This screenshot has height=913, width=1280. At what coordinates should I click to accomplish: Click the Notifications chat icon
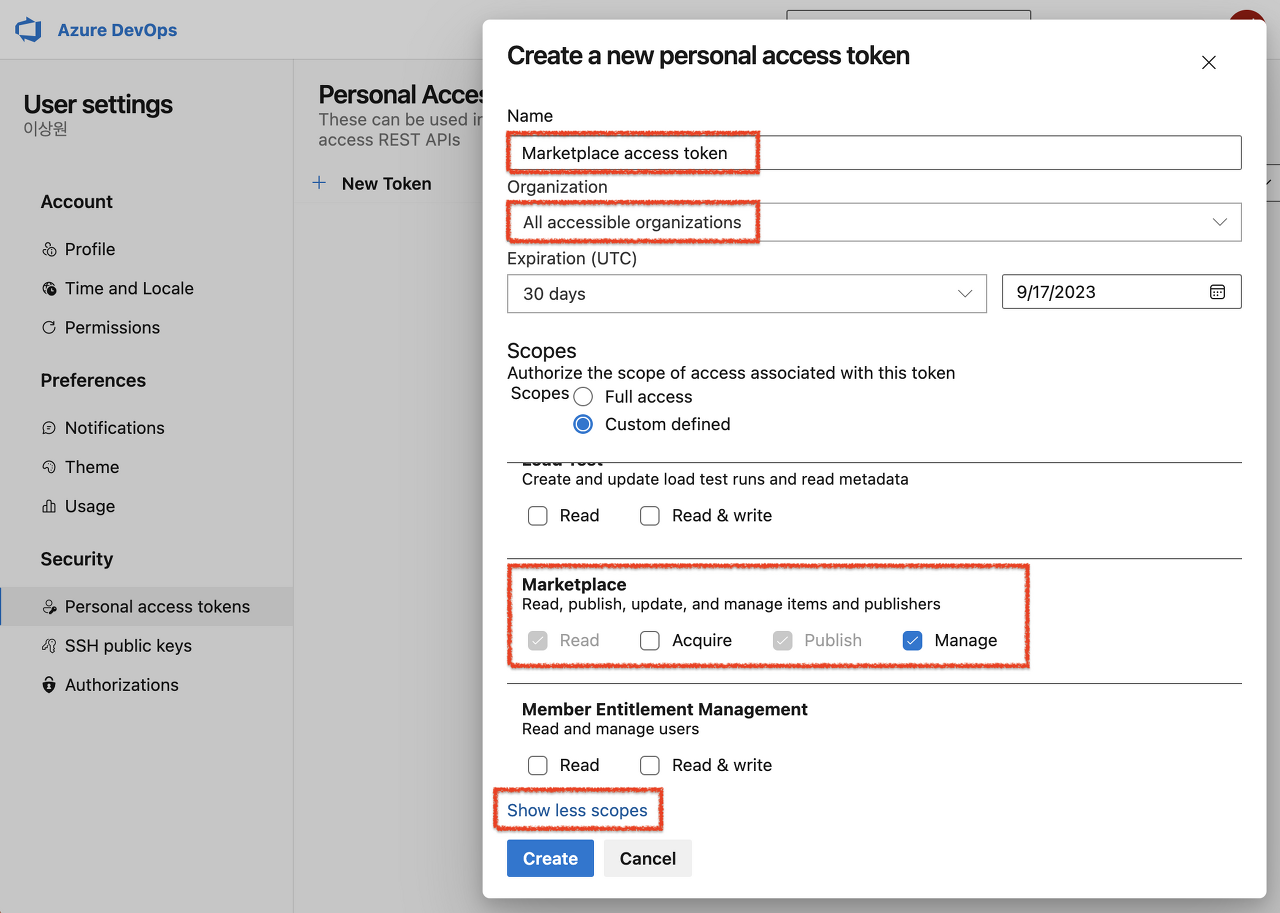49,428
